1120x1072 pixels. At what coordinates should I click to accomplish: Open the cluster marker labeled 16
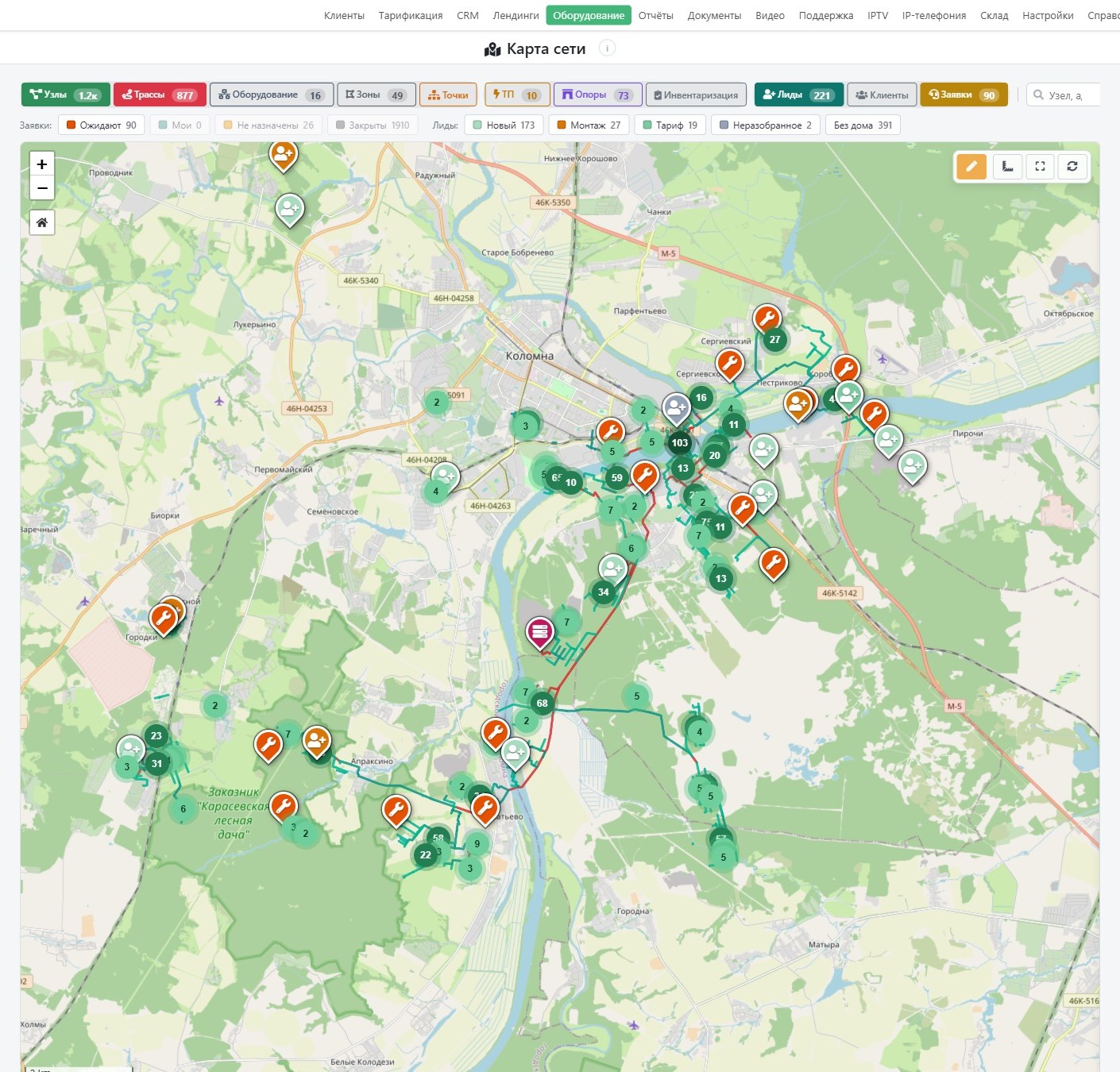click(701, 398)
